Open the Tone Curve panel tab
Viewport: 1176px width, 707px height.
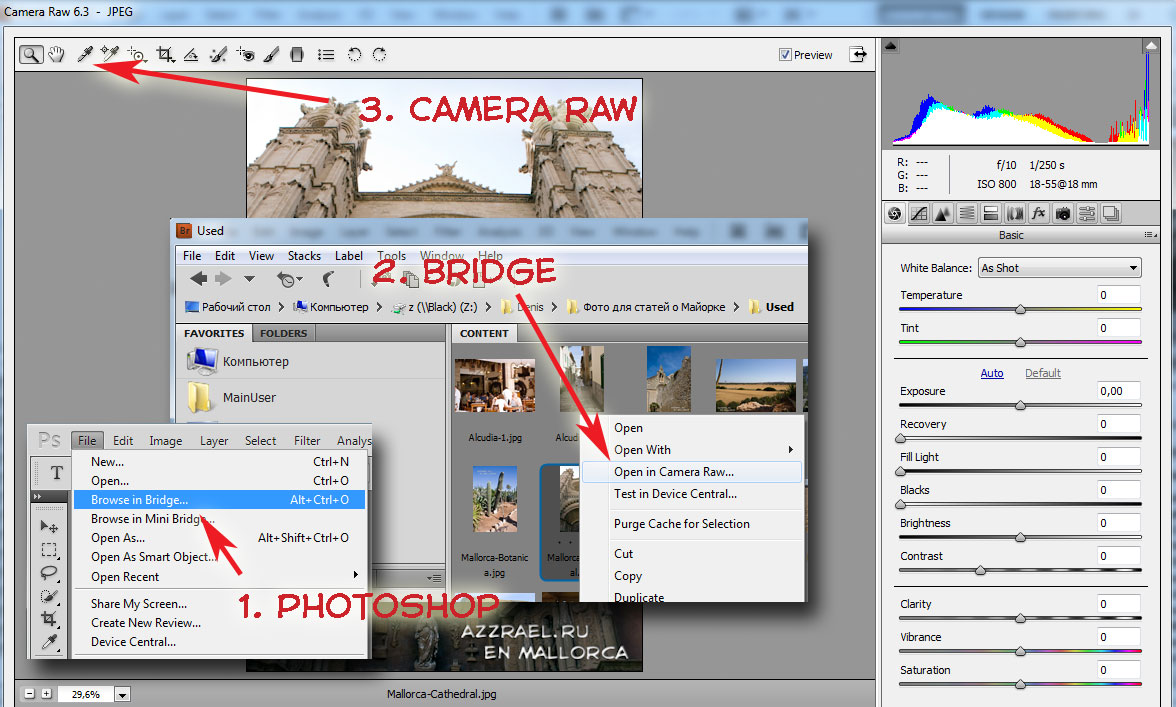[919, 213]
